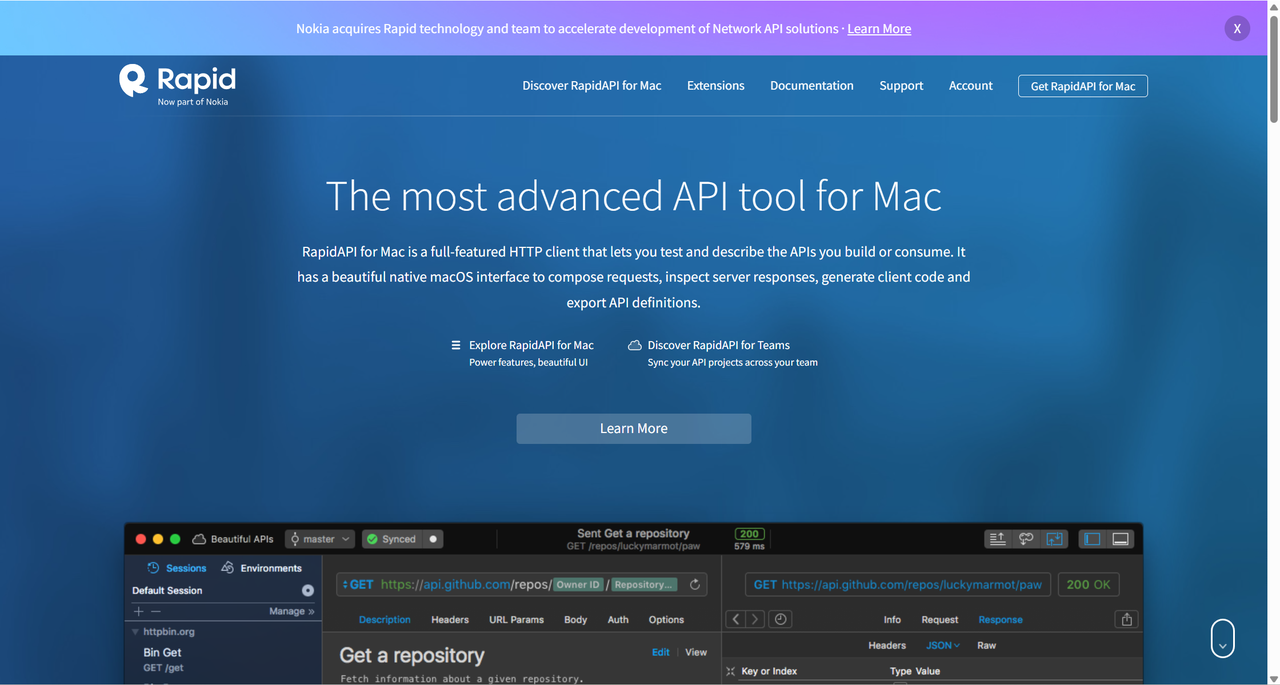Screen dimensions: 1280x685
Task: Click the share export icon
Action: point(1127,620)
